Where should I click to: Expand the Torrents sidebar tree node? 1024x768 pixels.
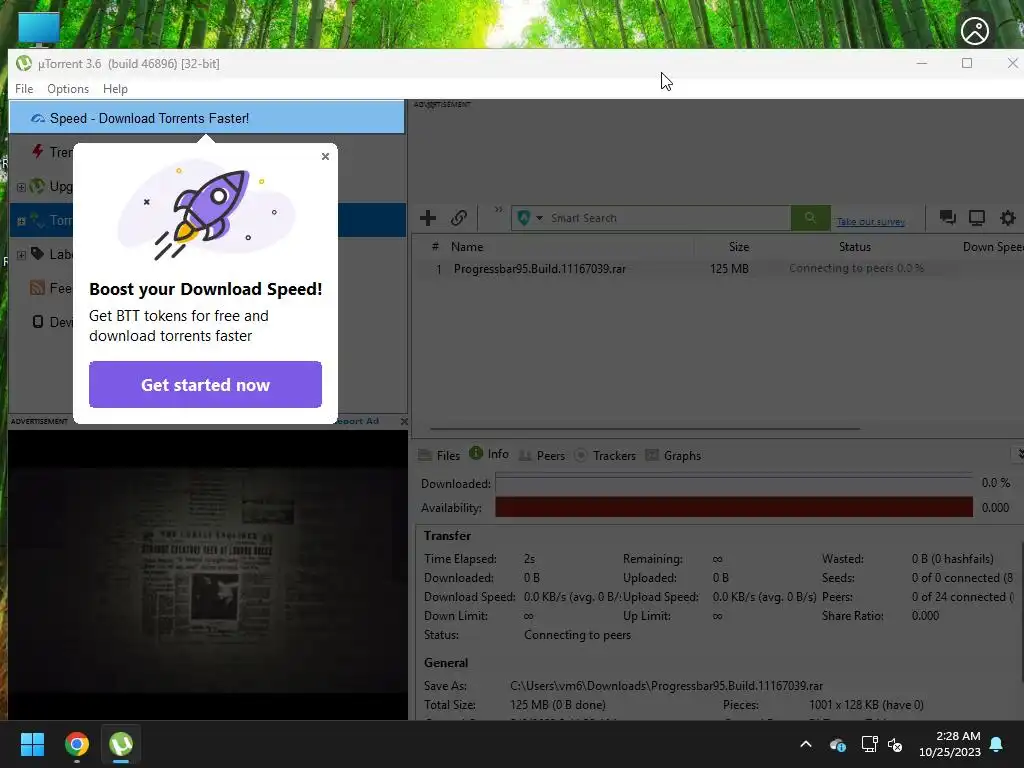coord(21,221)
